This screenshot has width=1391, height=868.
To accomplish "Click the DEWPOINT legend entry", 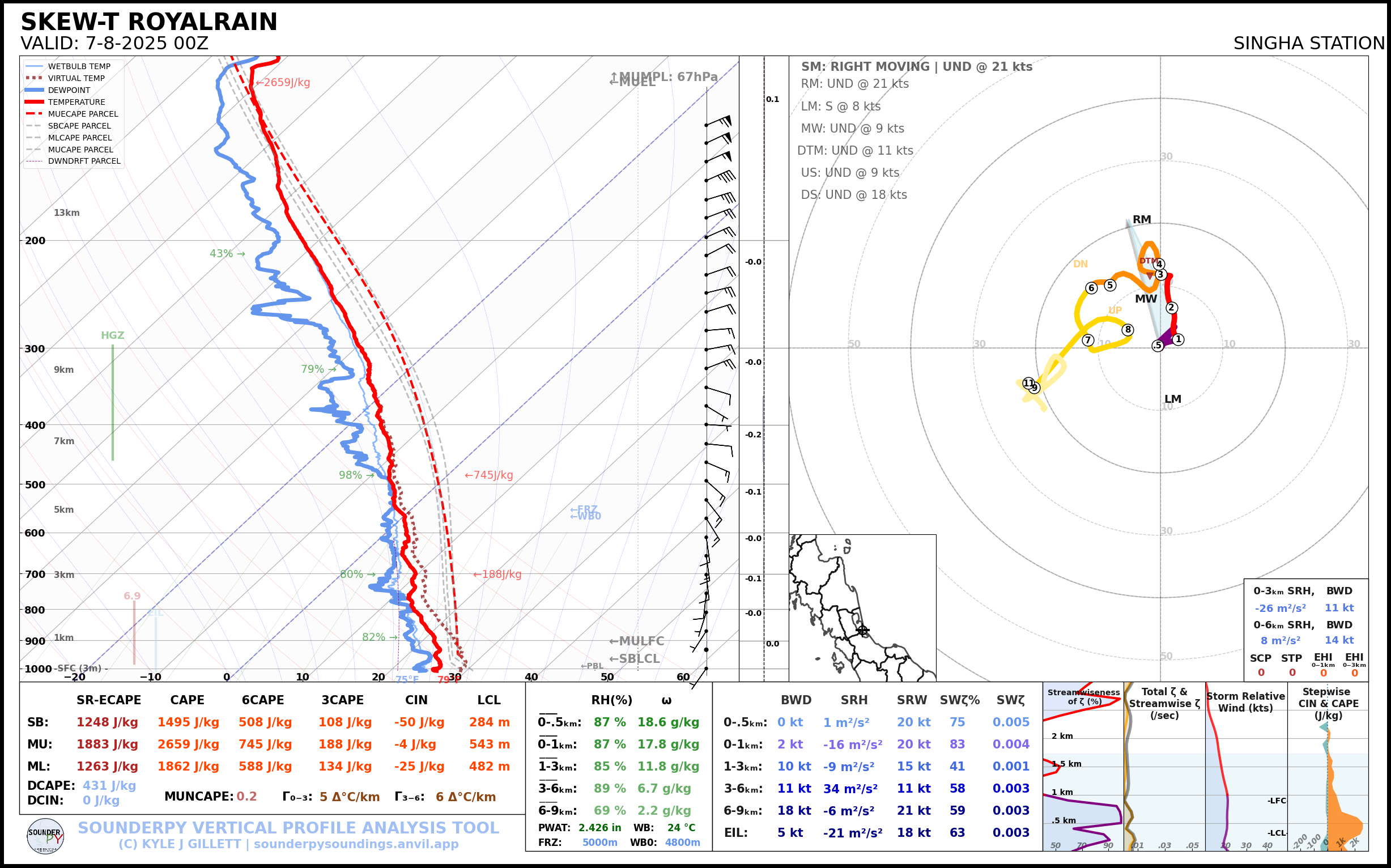I will click(x=69, y=90).
